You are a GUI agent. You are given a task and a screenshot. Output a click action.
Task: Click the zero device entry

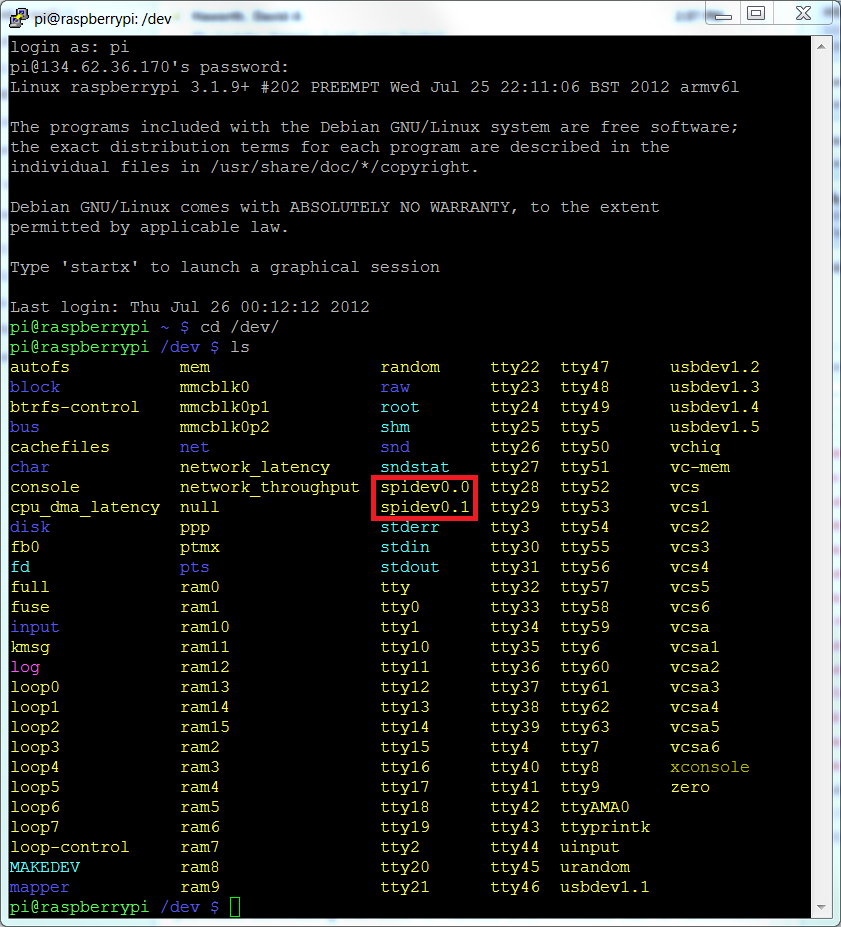pyautogui.click(x=690, y=787)
